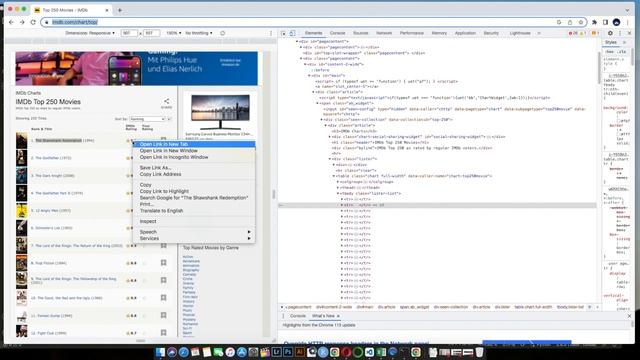This screenshot has width=640, height=360.
Task: Add Pulp Fiction to watchlist bookmark
Action: coord(164,263)
